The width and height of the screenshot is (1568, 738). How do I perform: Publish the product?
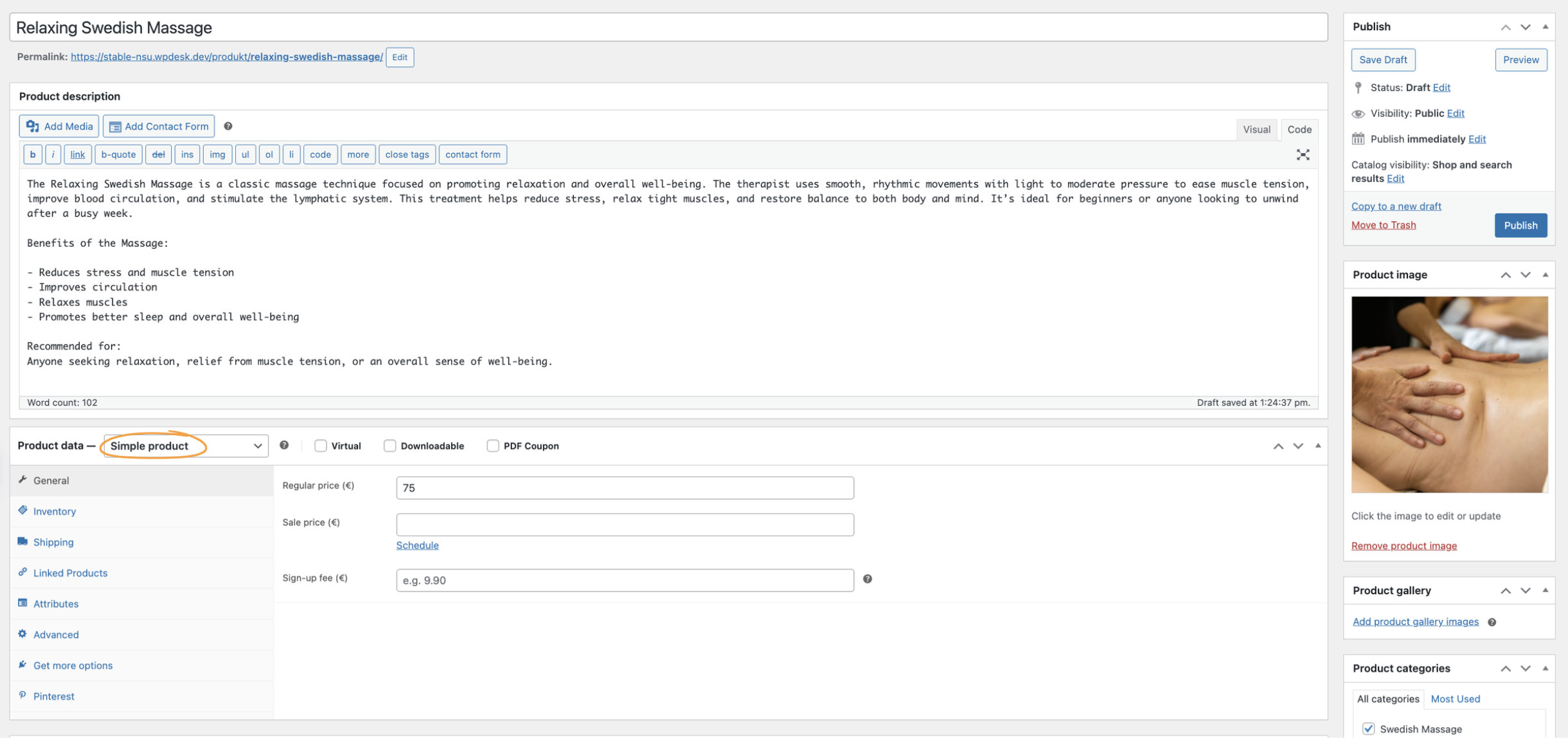tap(1520, 225)
